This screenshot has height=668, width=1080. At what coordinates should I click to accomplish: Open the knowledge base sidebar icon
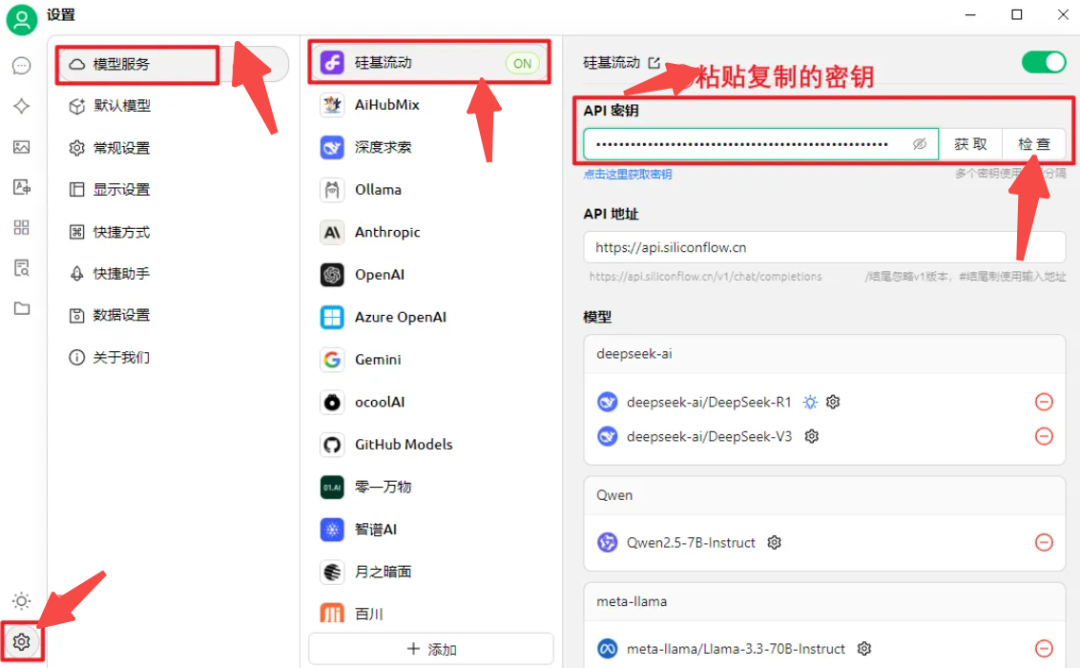(x=21, y=268)
